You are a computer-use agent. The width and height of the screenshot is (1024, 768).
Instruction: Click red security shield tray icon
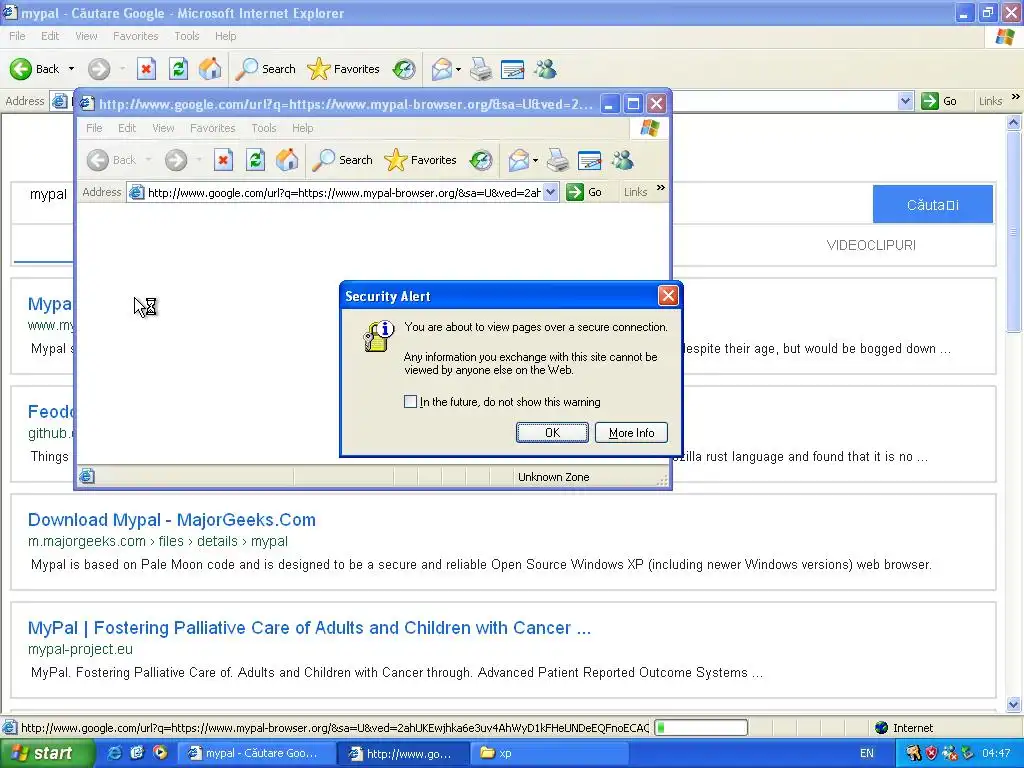click(931, 753)
